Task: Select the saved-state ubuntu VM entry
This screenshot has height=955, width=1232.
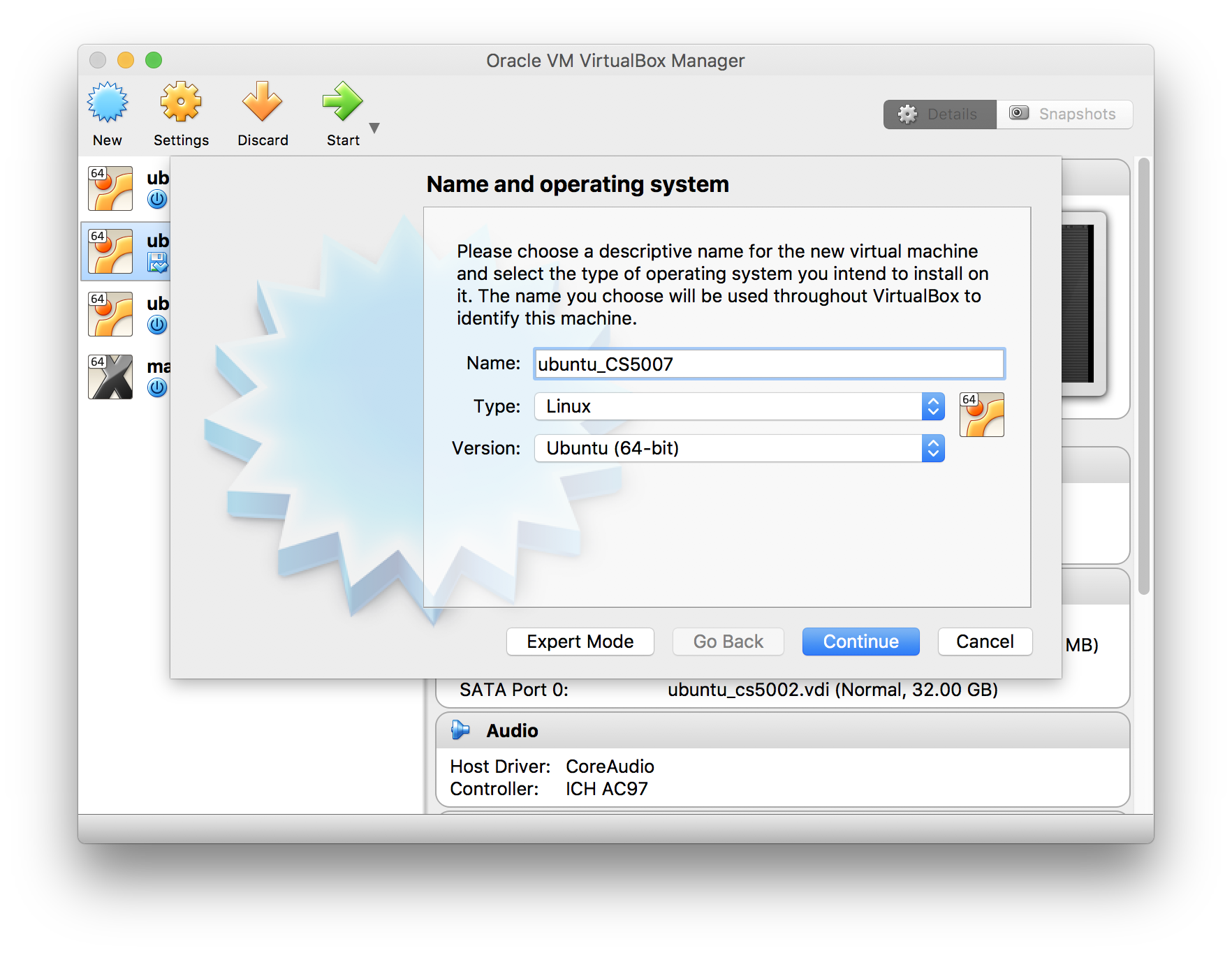Action: (x=126, y=251)
